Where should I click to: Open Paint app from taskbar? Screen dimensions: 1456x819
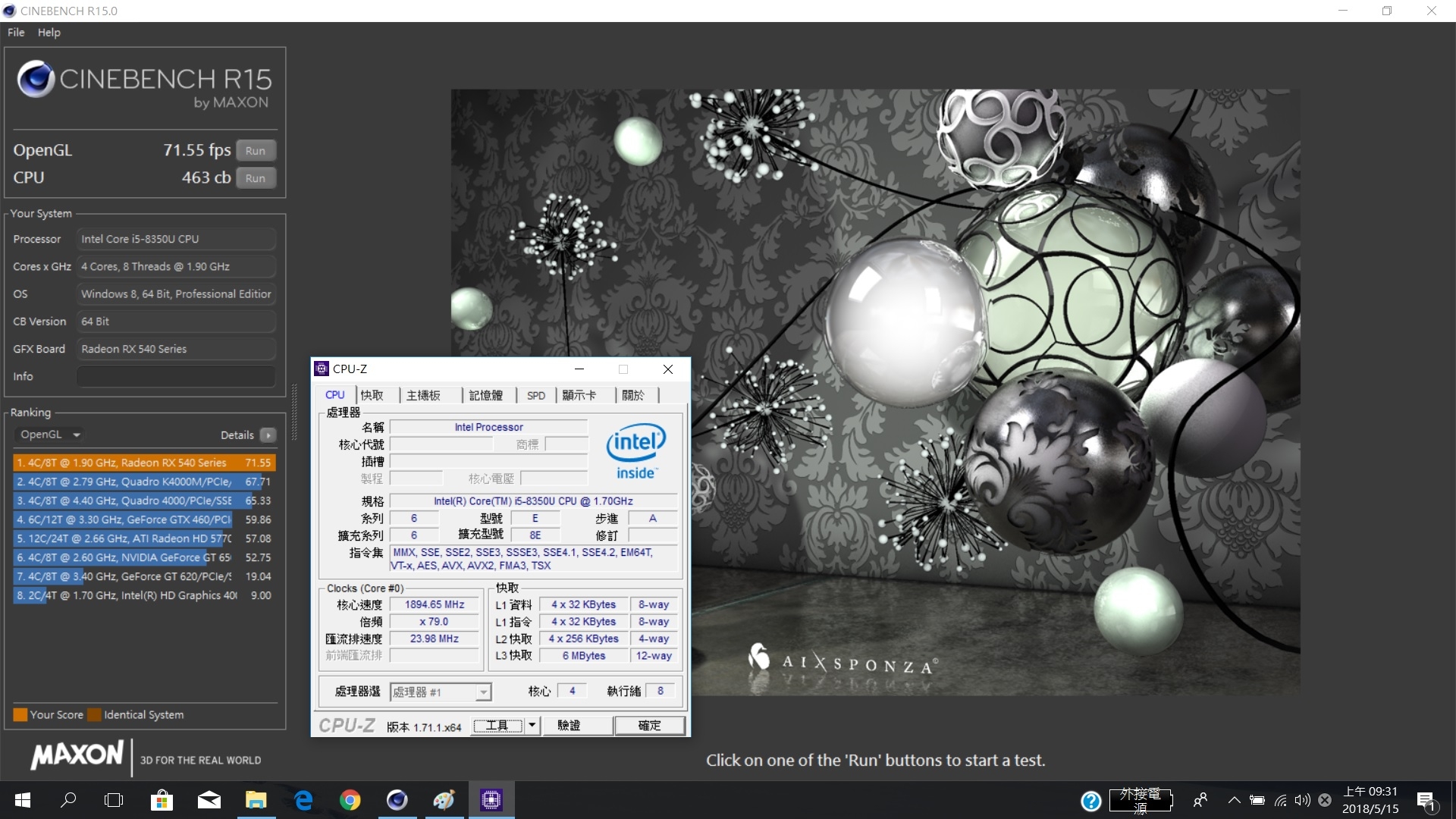pyautogui.click(x=444, y=800)
